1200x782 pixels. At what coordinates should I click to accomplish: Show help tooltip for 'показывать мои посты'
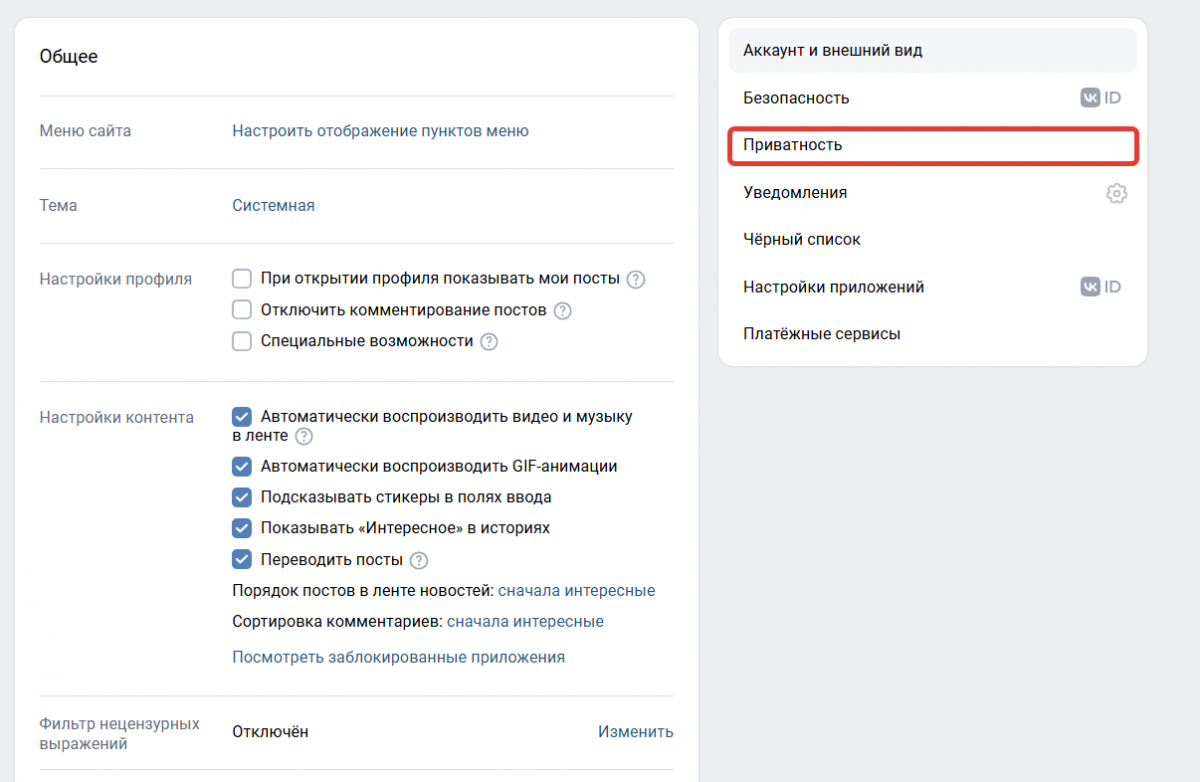(636, 279)
